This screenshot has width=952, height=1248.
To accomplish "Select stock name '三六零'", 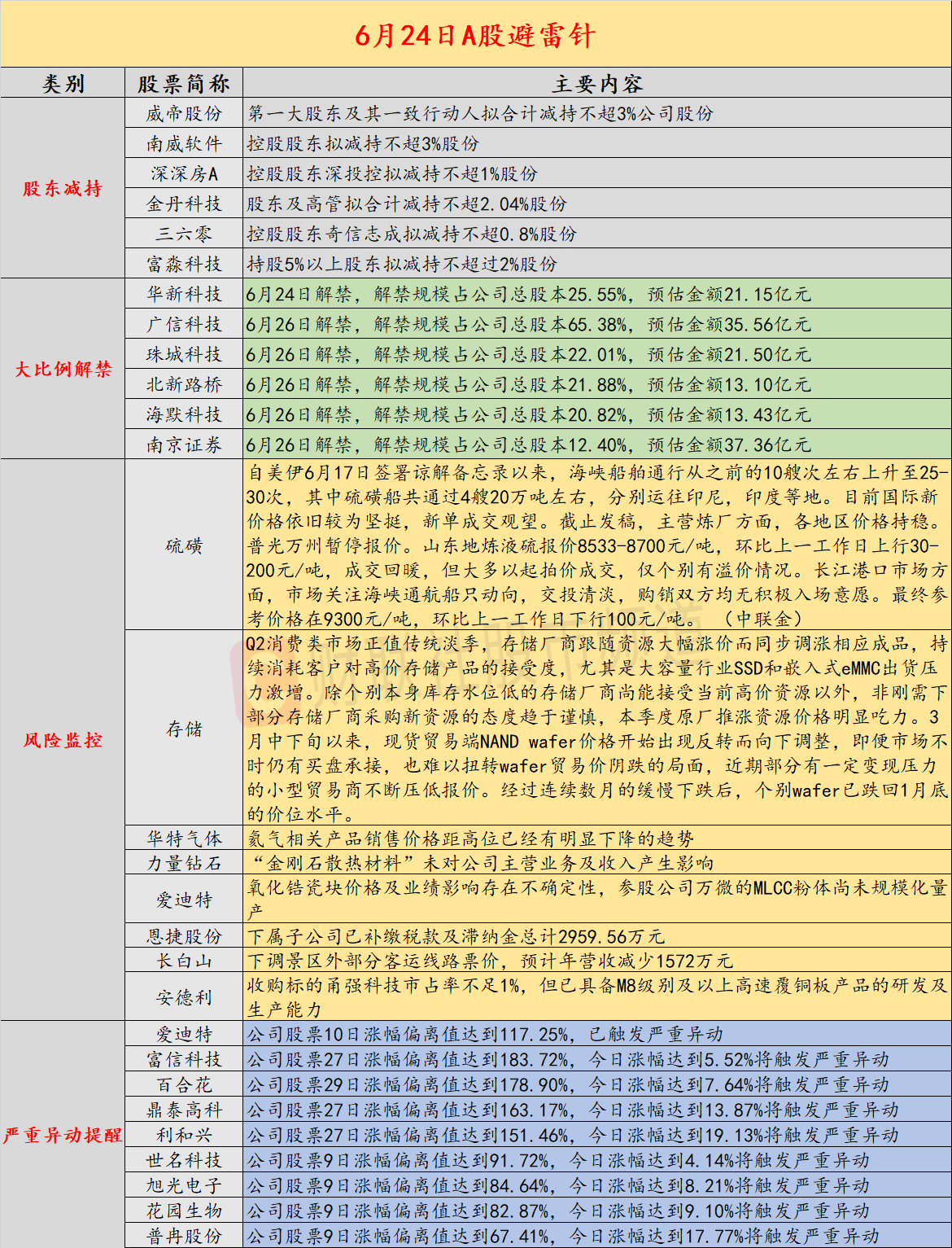I will point(184,234).
